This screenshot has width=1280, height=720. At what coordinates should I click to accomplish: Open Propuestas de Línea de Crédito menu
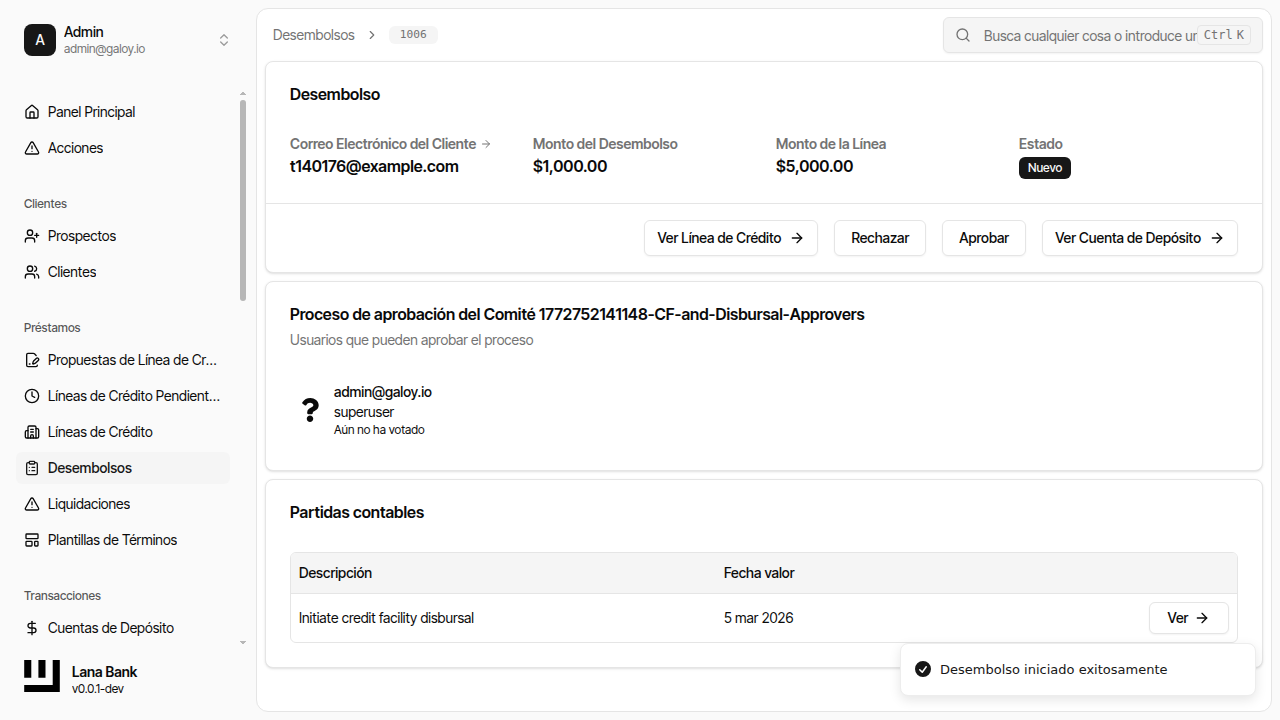132,360
